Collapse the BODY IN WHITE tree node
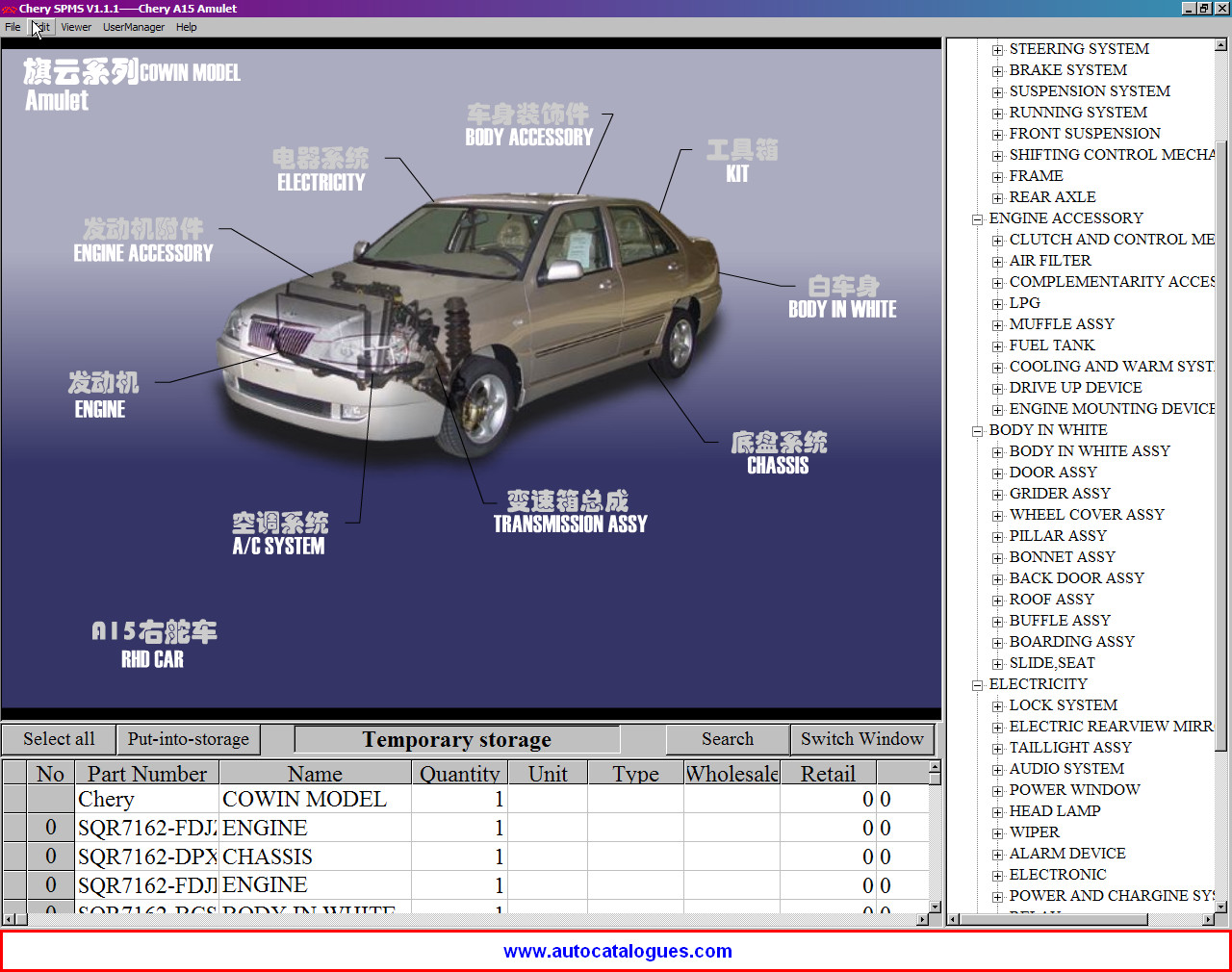1232x972 pixels. (977, 431)
